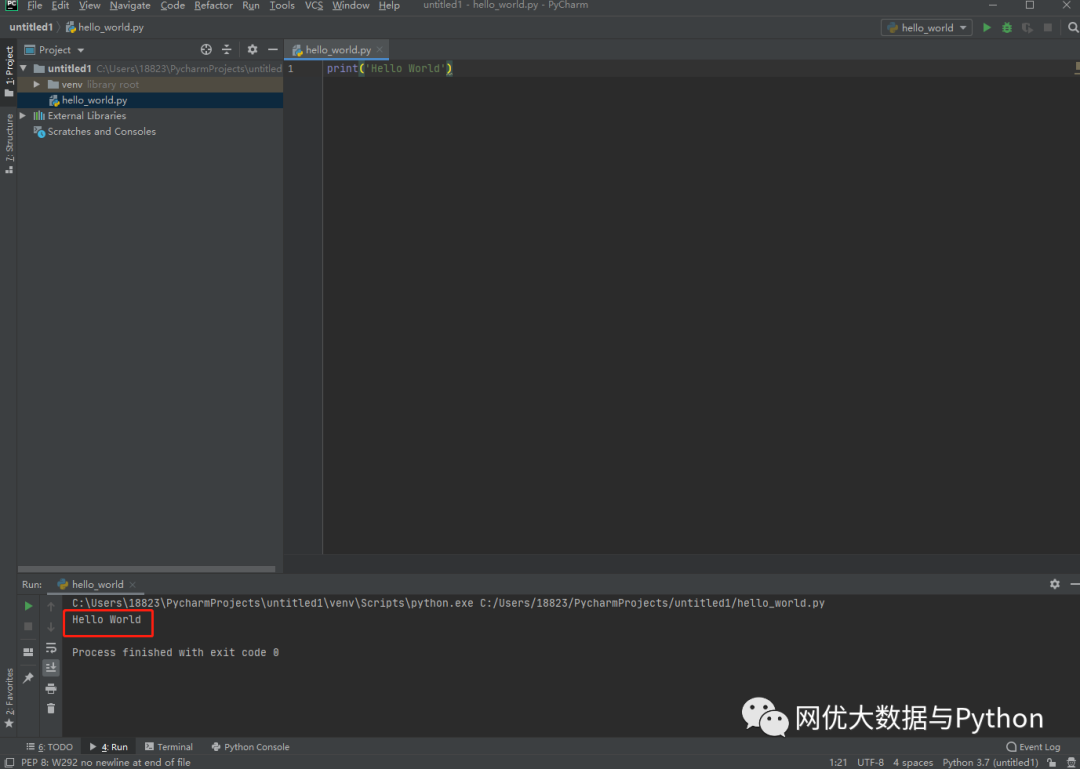This screenshot has width=1080, height=769.
Task: Click the print icon in Run console
Action: [51, 688]
